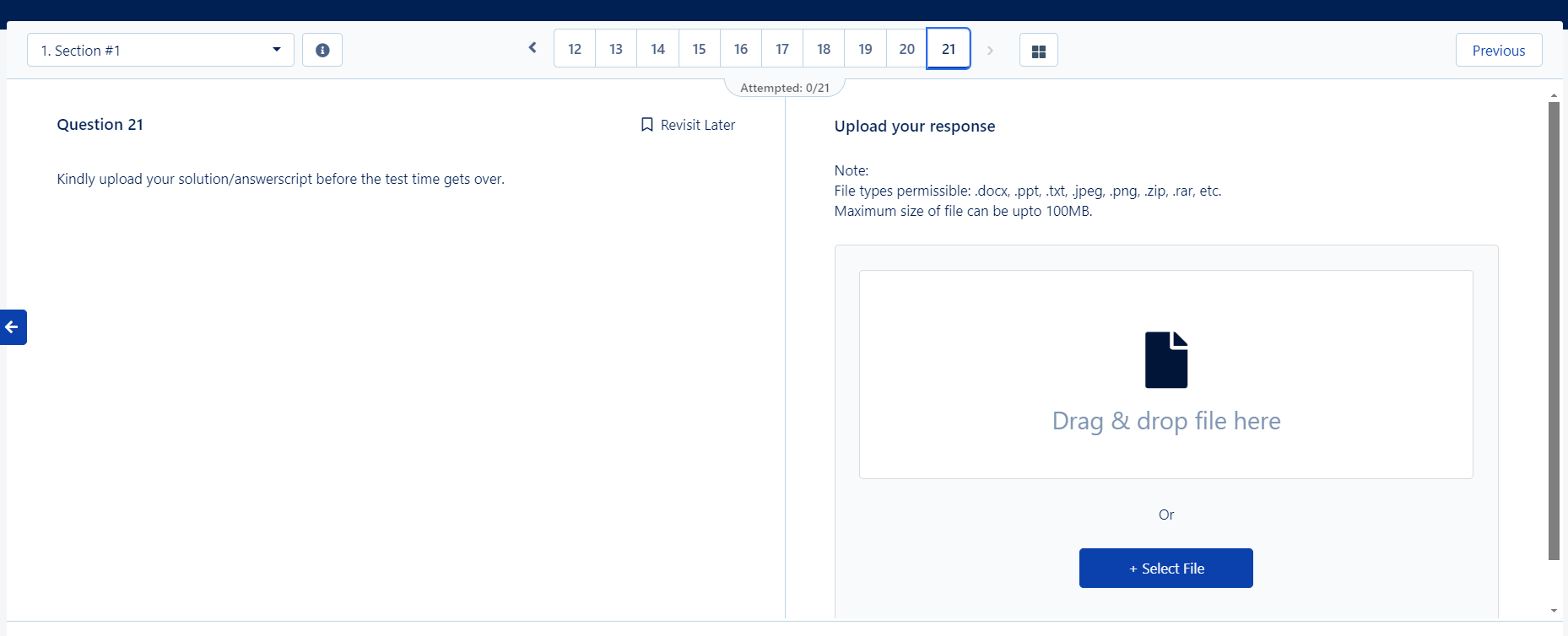Click the Upload your response heading
1568x636 pixels.
pos(915,126)
